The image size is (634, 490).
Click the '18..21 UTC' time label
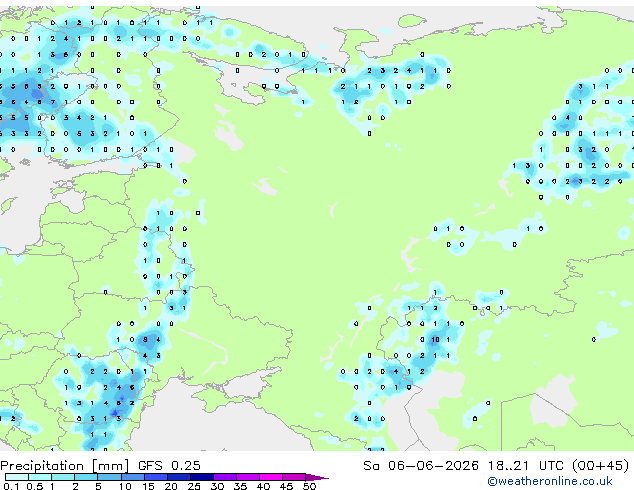pyautogui.click(x=525, y=466)
